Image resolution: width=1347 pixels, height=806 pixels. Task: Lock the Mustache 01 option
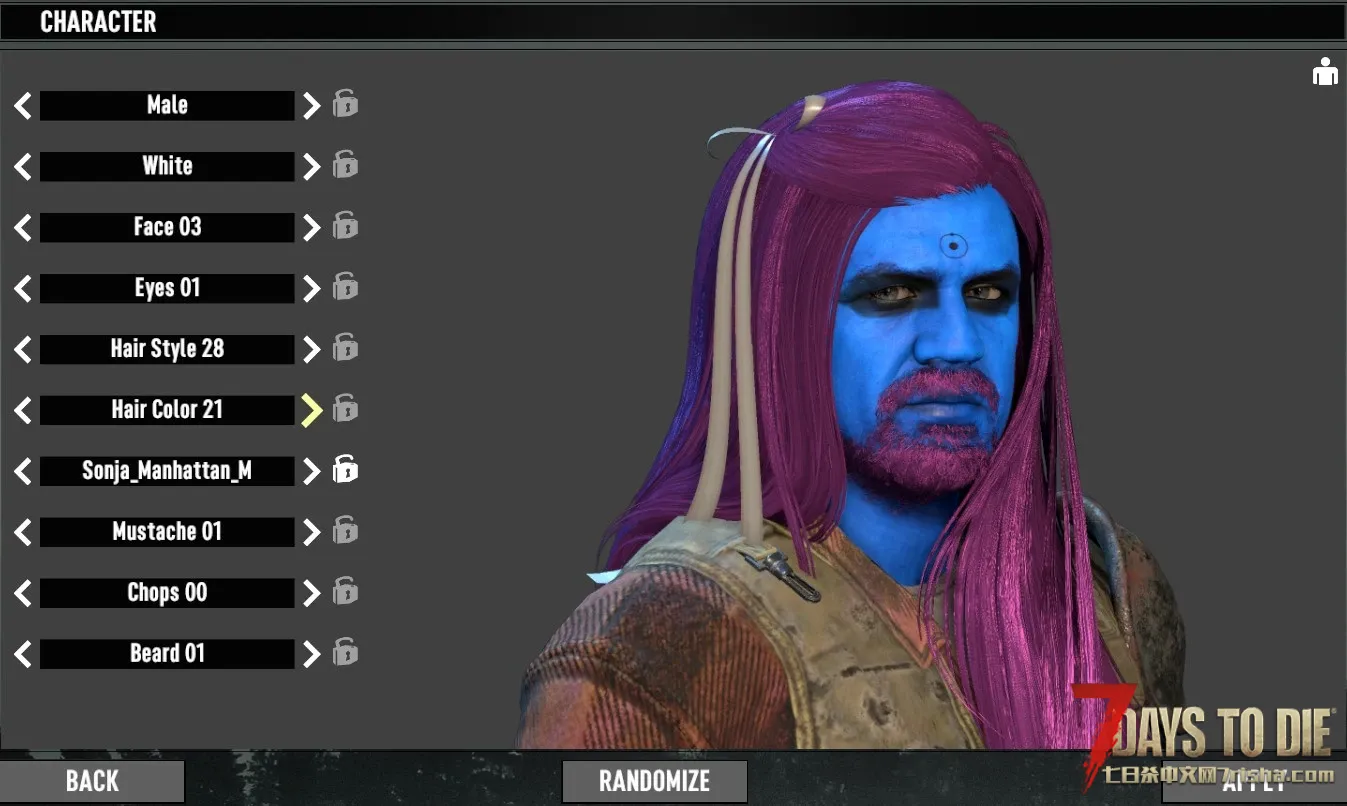click(345, 530)
